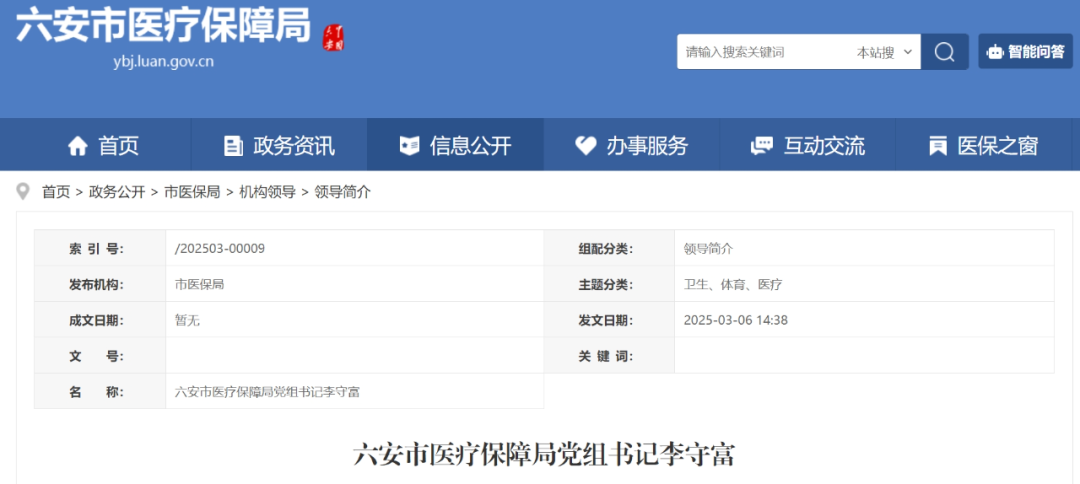The height and width of the screenshot is (484, 1080).
Task: Click the red seal logo emblem
Action: coord(333,38)
